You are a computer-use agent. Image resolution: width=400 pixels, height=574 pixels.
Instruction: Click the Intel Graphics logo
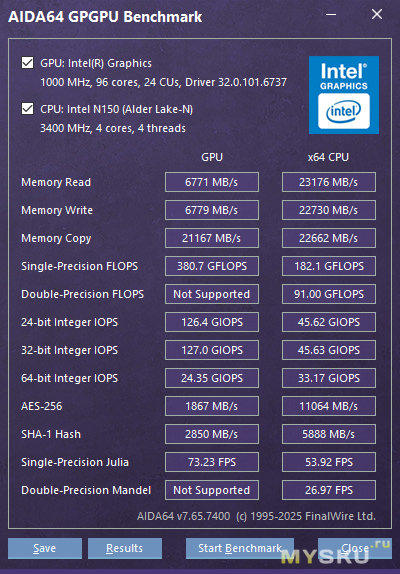pos(344,95)
